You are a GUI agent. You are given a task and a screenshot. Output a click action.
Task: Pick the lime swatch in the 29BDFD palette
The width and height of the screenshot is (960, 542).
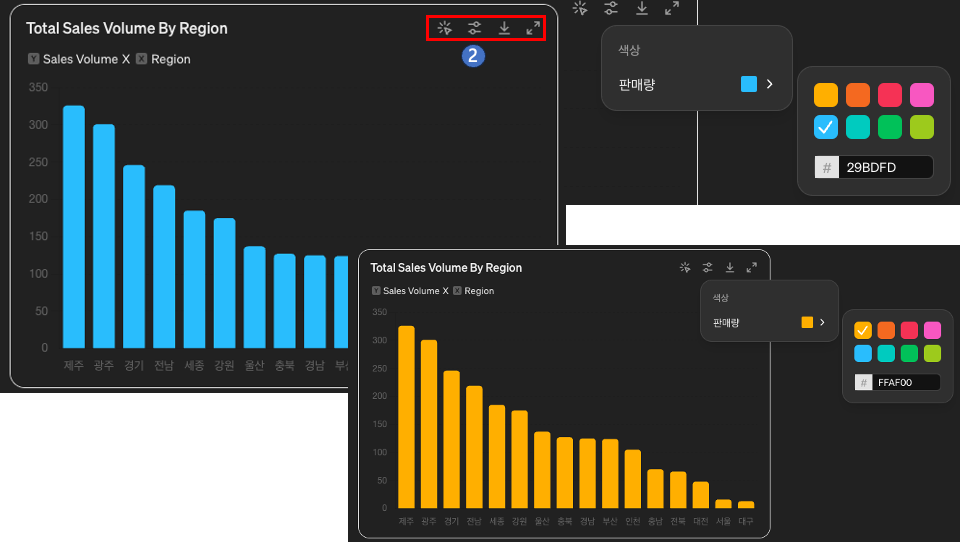(x=921, y=127)
